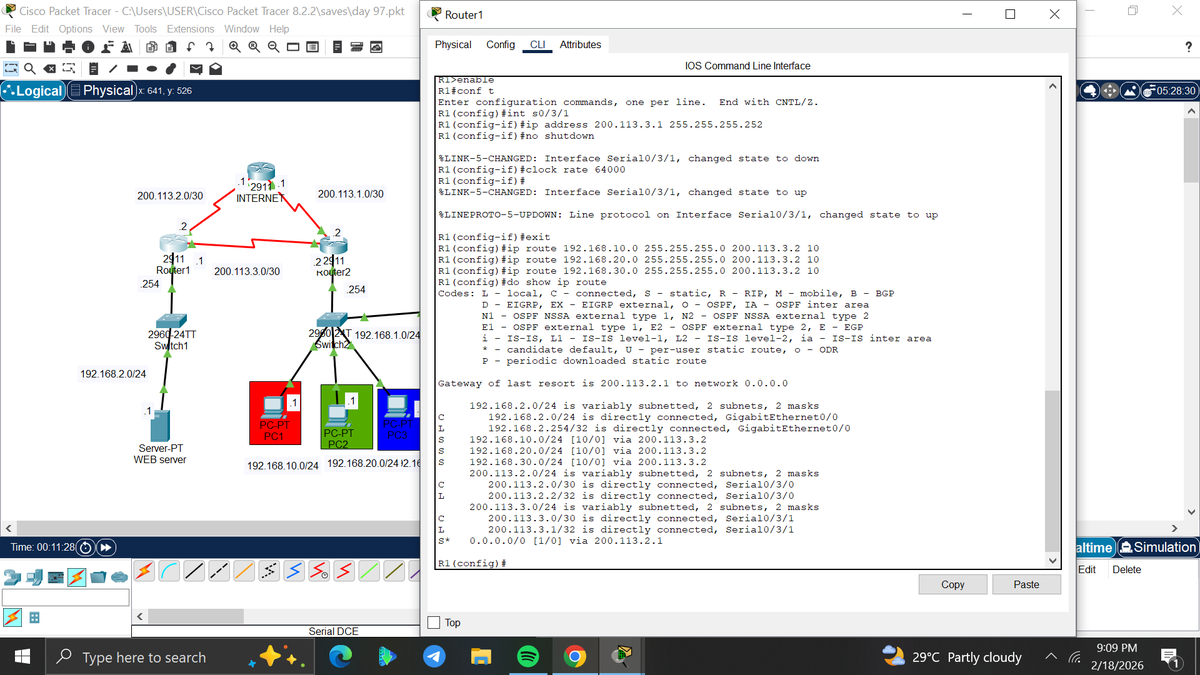The height and width of the screenshot is (675, 1200).
Task: Save the current topology file
Action: click(49, 47)
